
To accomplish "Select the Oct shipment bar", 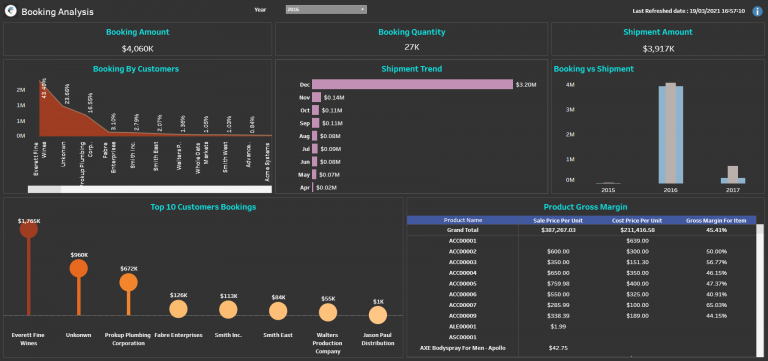I will [x=315, y=110].
